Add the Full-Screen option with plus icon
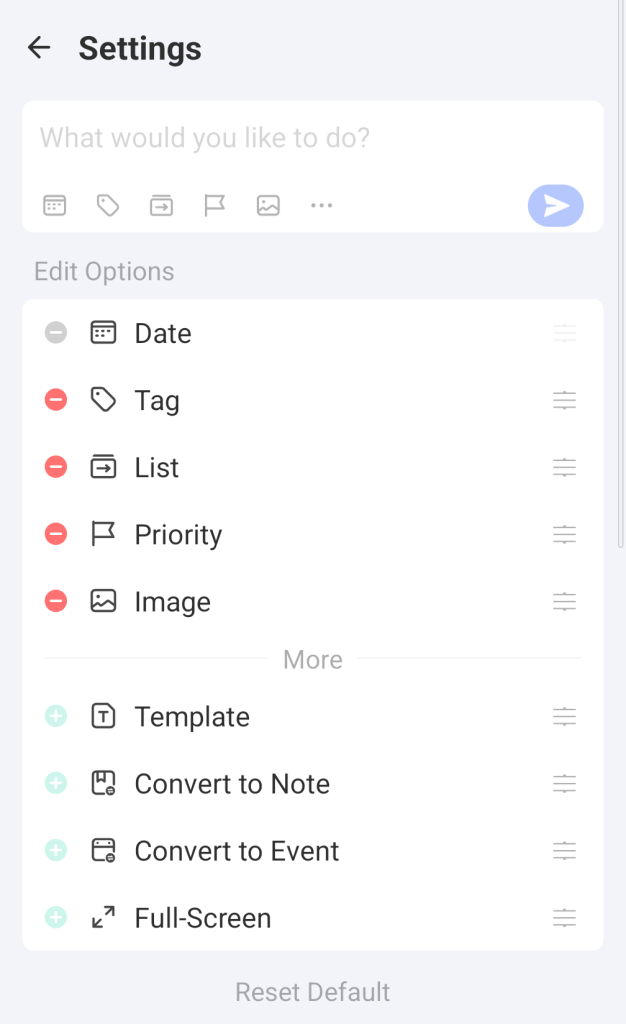Viewport: 626px width, 1024px height. click(56, 918)
